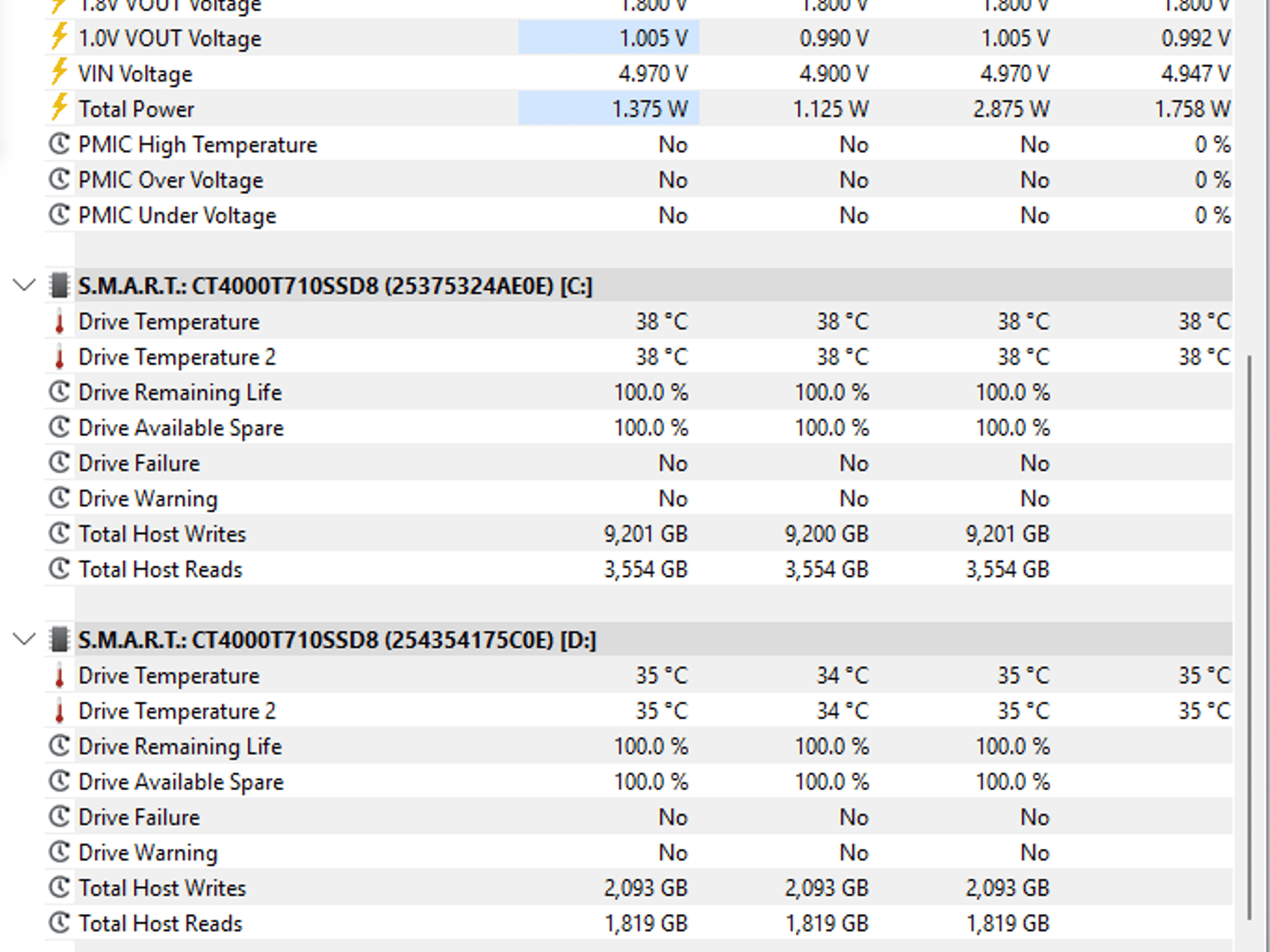Select the VIN Voltage sensor row
Image resolution: width=1270 pixels, height=952 pixels.
pos(638,73)
